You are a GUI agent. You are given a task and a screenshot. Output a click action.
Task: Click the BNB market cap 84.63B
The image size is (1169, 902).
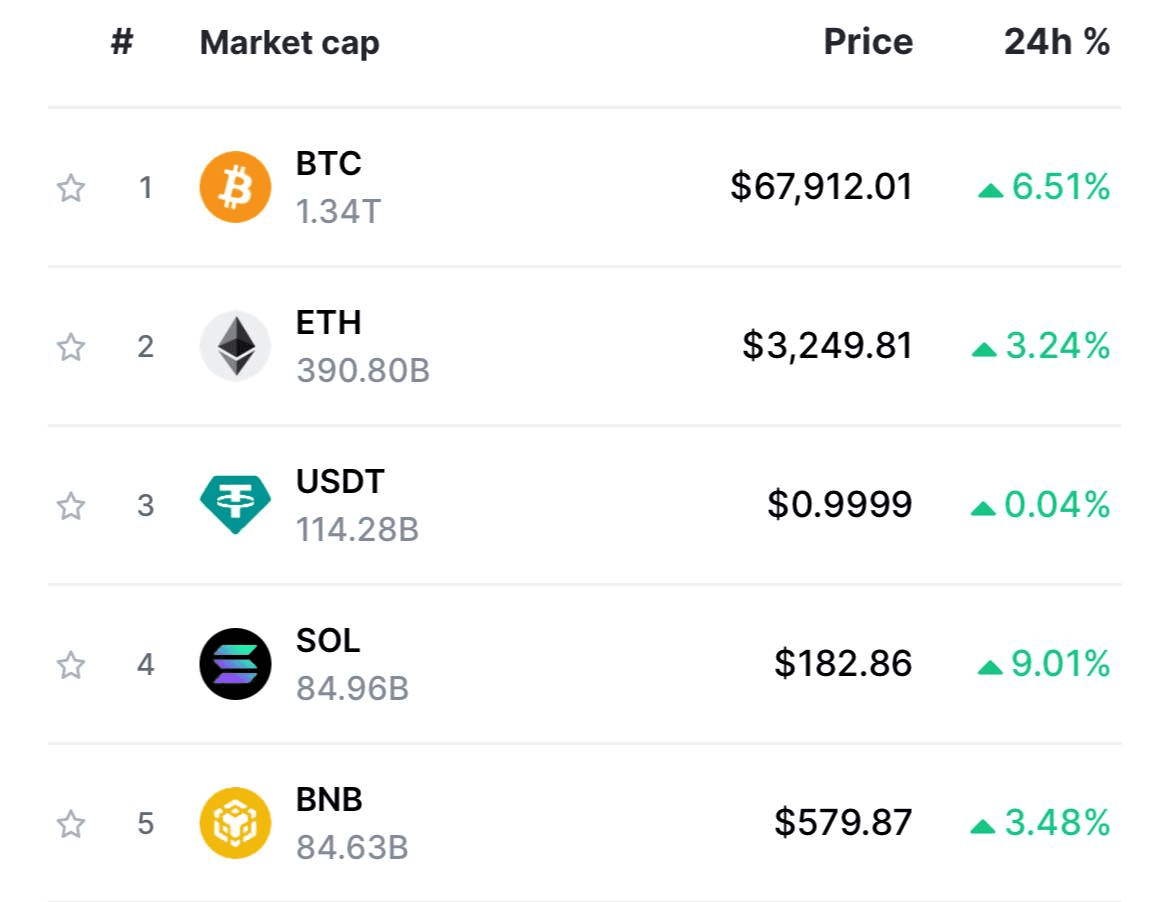(352, 848)
